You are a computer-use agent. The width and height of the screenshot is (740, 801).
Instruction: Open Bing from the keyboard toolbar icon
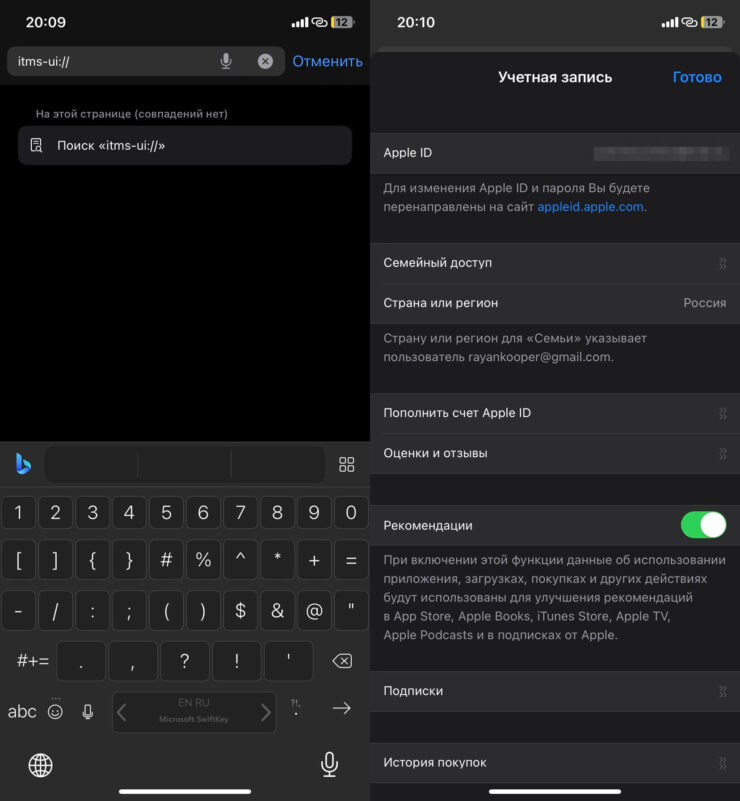point(23,464)
